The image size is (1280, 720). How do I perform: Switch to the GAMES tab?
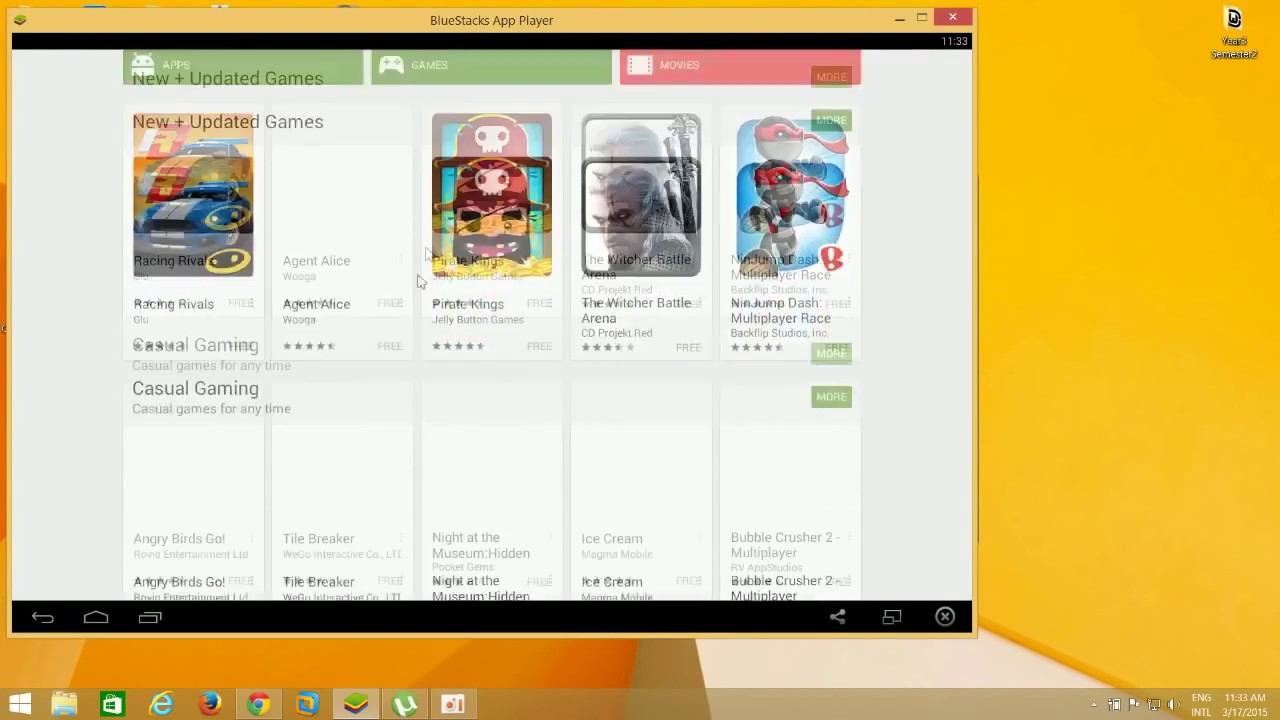tap(491, 65)
